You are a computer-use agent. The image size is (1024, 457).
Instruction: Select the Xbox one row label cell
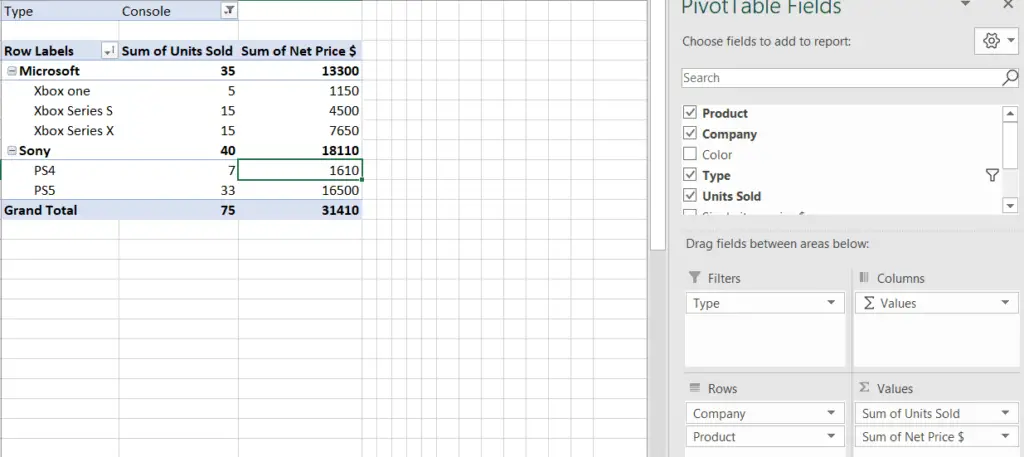[60, 91]
